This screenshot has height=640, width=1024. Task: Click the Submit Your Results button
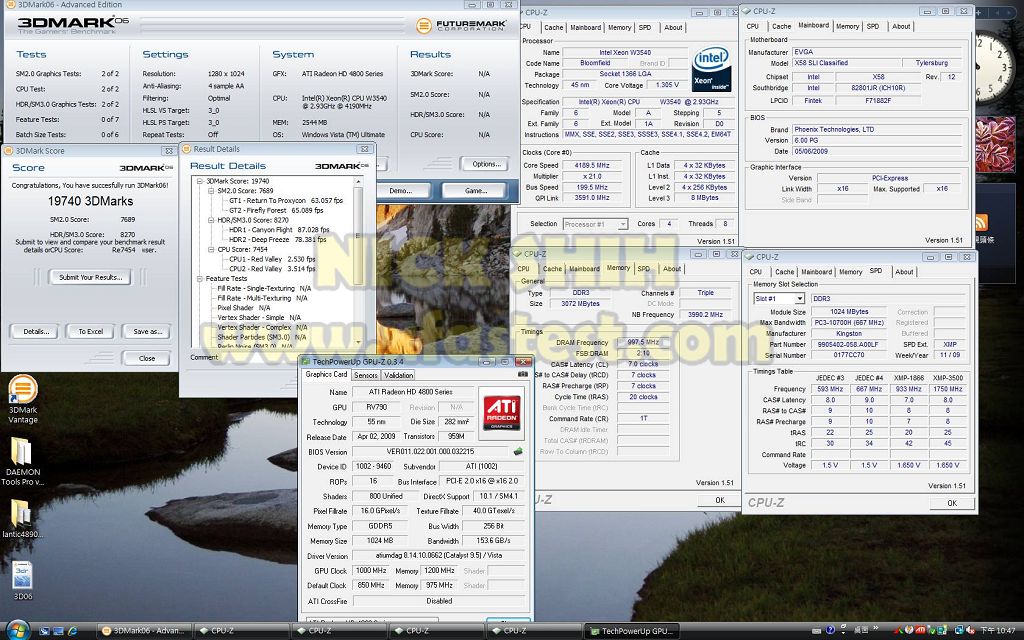pos(89,277)
